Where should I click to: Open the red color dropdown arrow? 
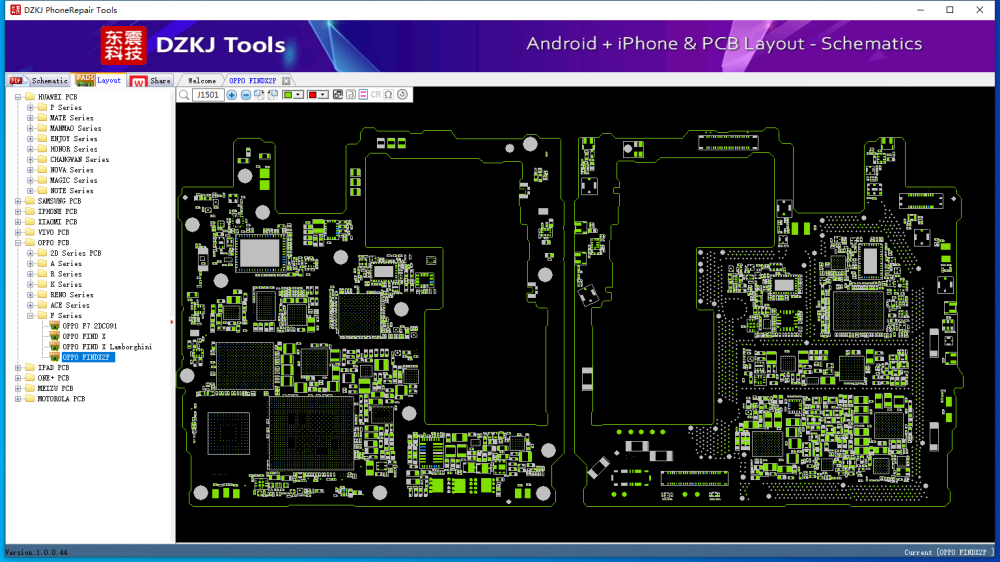coord(323,95)
